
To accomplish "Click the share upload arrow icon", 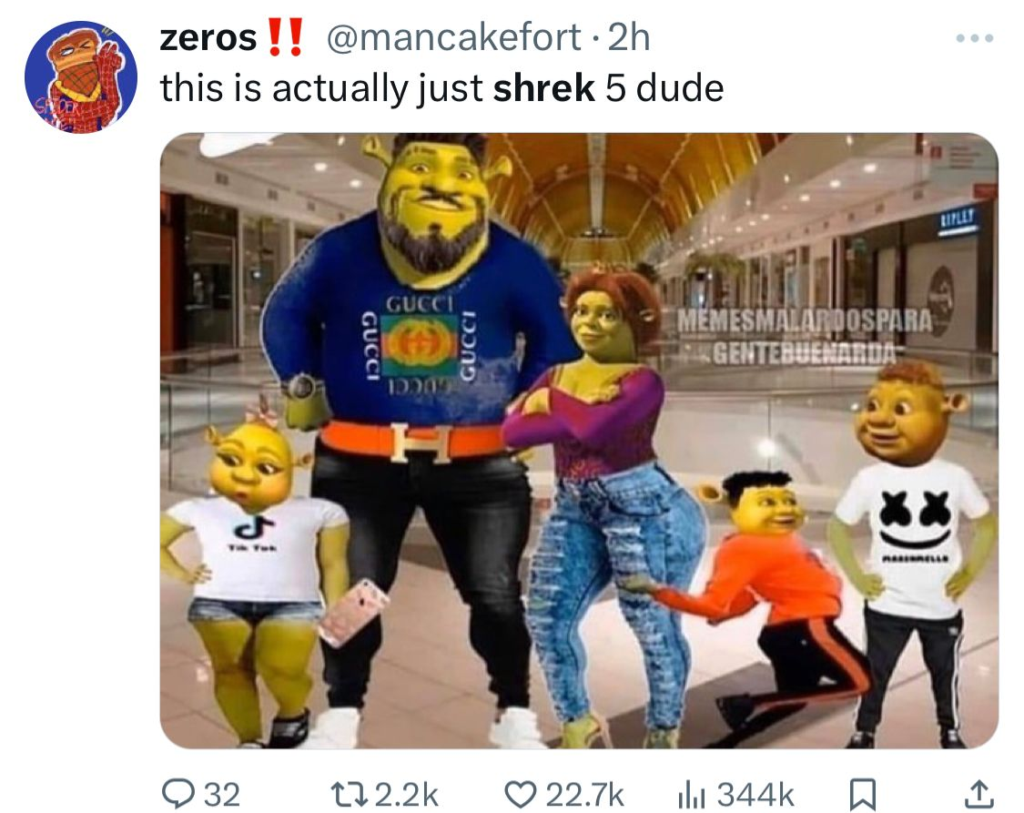I will coord(980,795).
